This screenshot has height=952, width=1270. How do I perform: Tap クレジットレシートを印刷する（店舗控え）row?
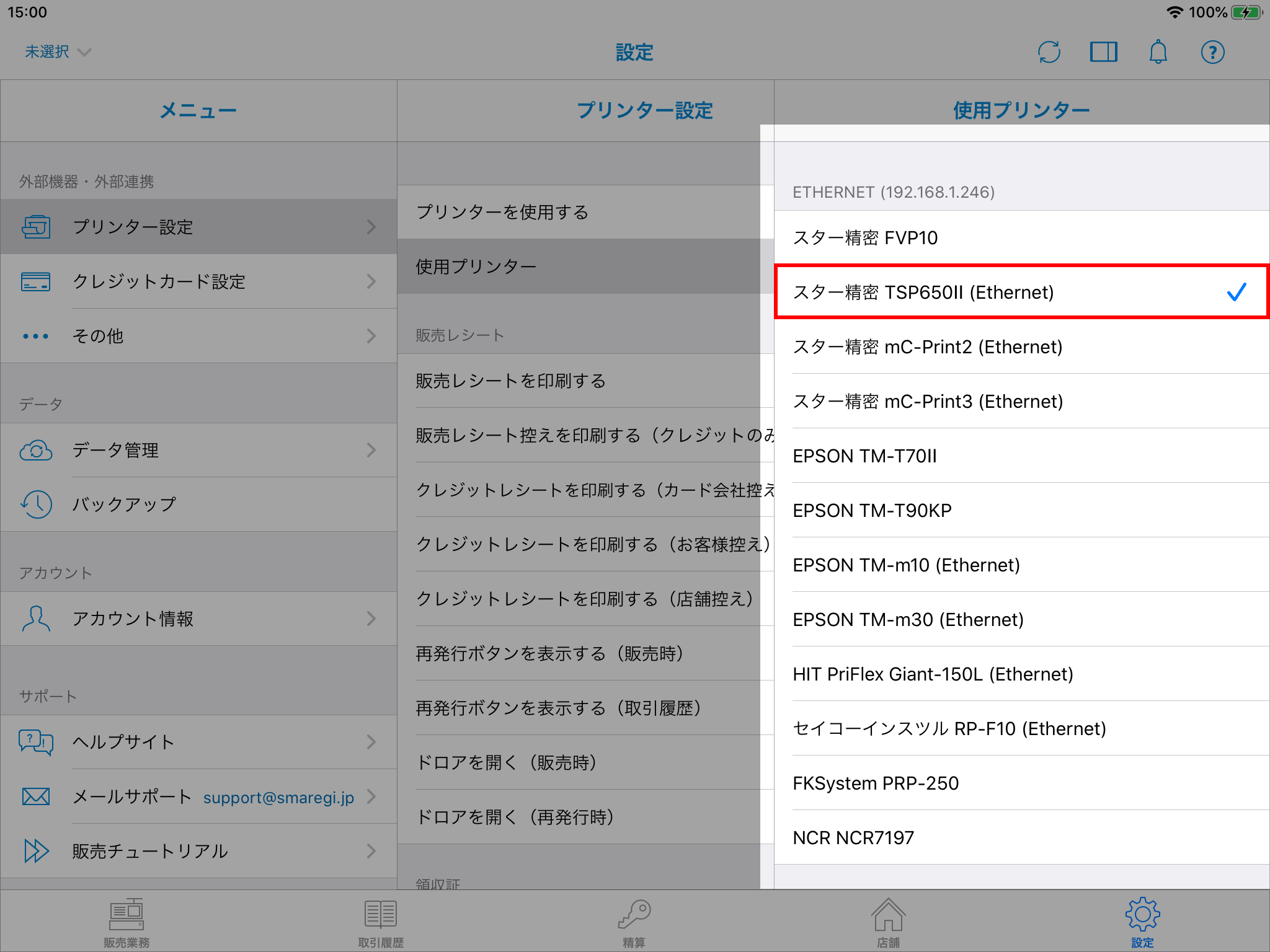point(585,599)
